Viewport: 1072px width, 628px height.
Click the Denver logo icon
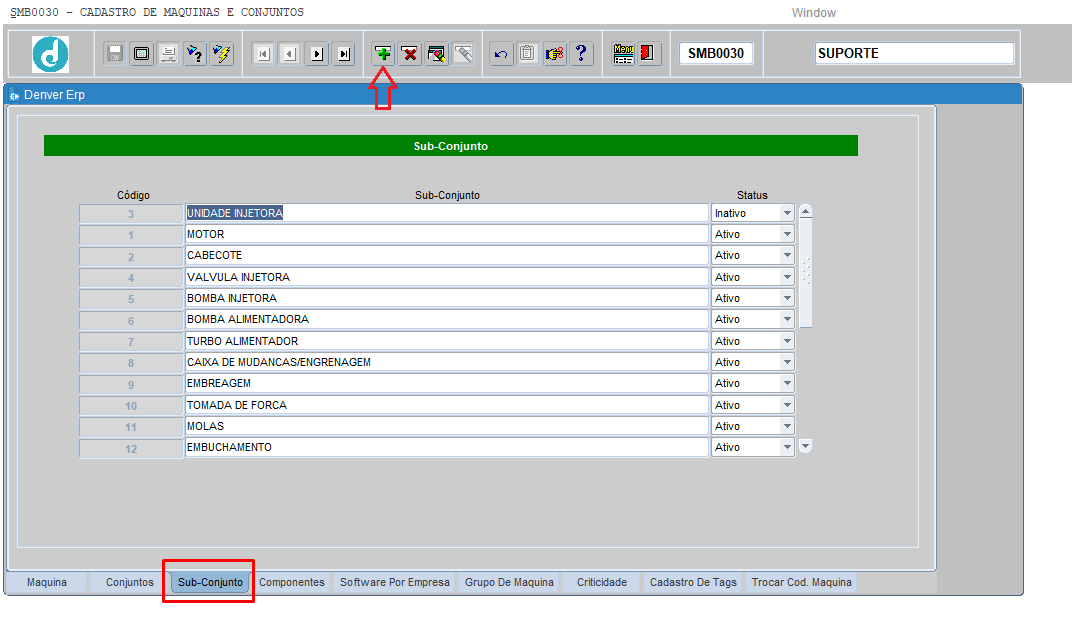click(x=51, y=54)
